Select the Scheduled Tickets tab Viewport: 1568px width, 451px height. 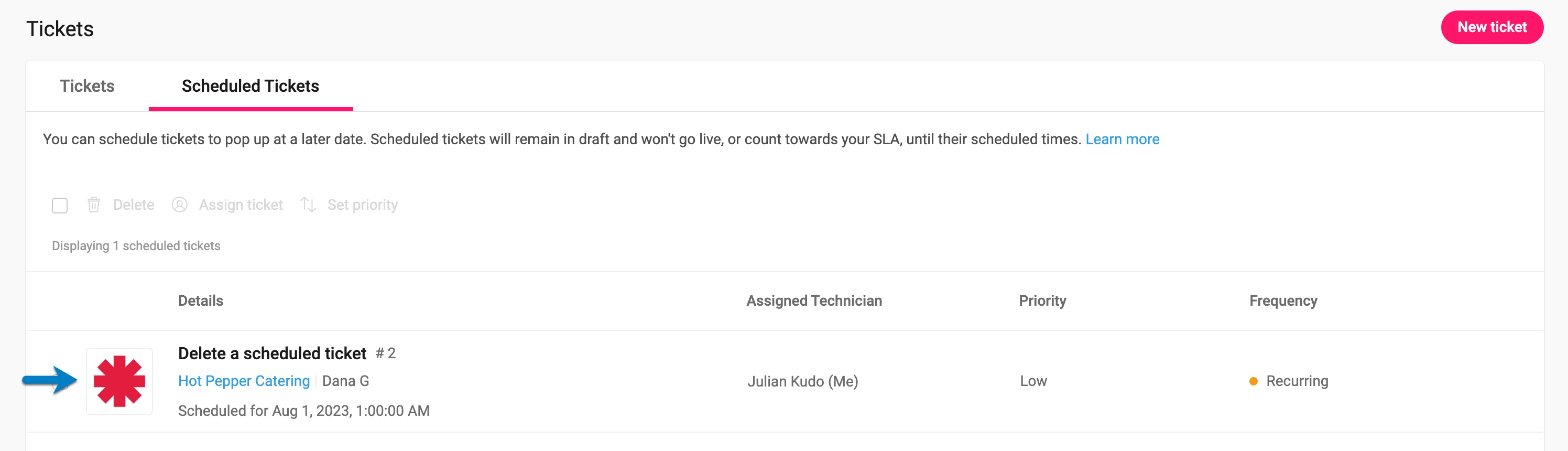click(x=250, y=86)
